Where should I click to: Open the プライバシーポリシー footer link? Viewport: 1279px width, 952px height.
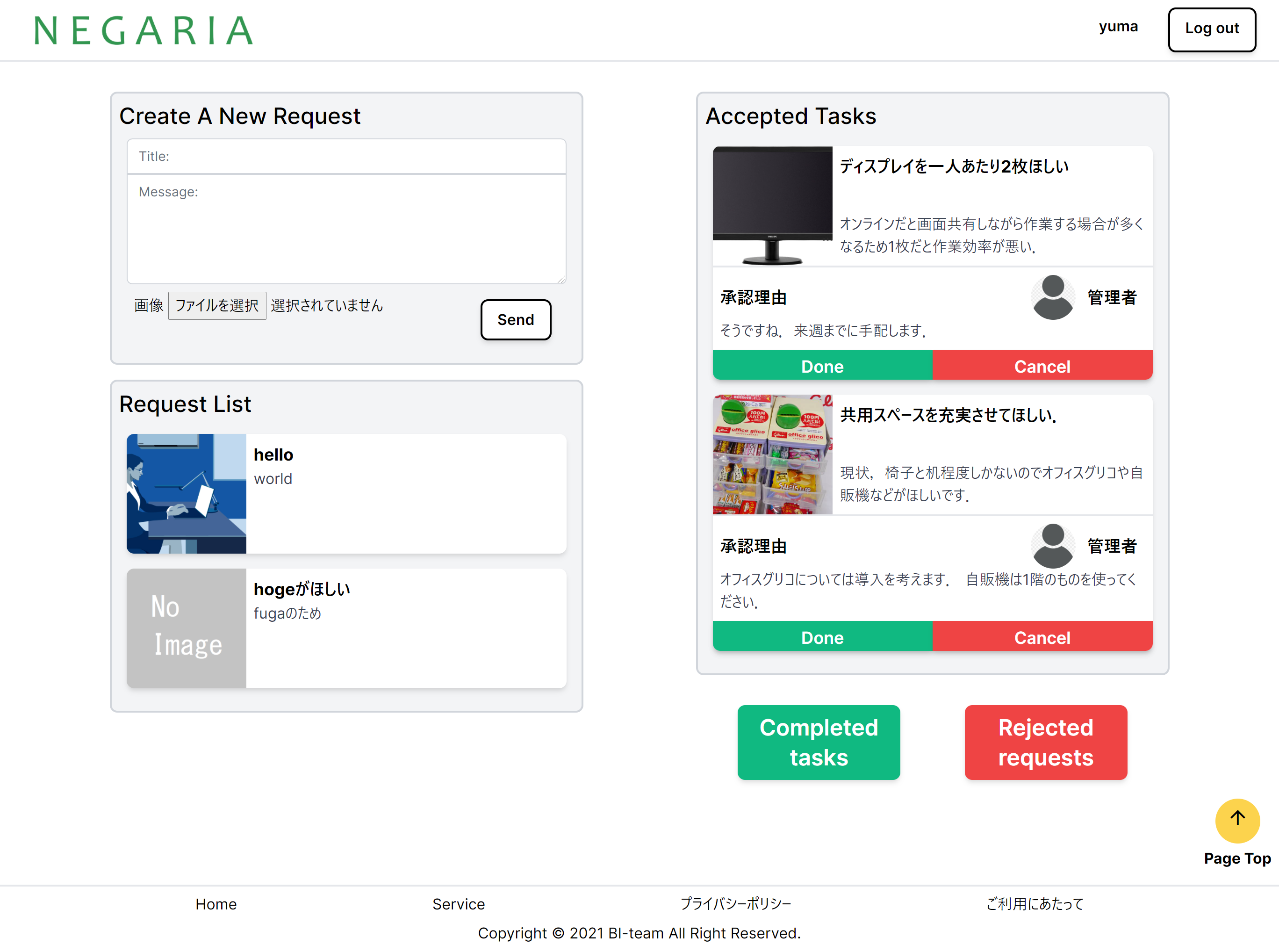pos(735,903)
